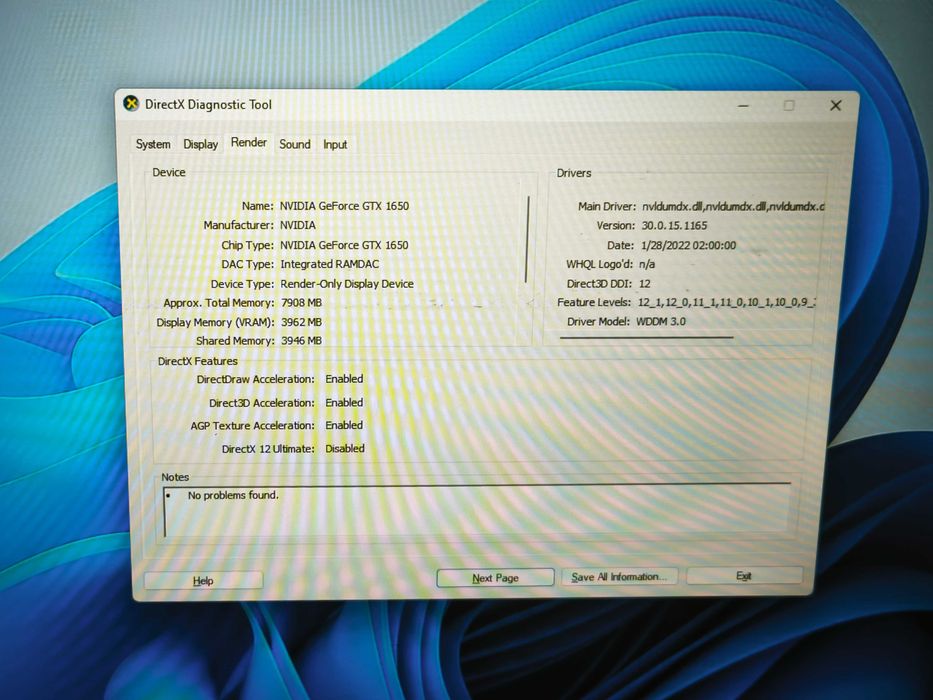Click AGP Texture Acceleration Enabled status

(344, 425)
